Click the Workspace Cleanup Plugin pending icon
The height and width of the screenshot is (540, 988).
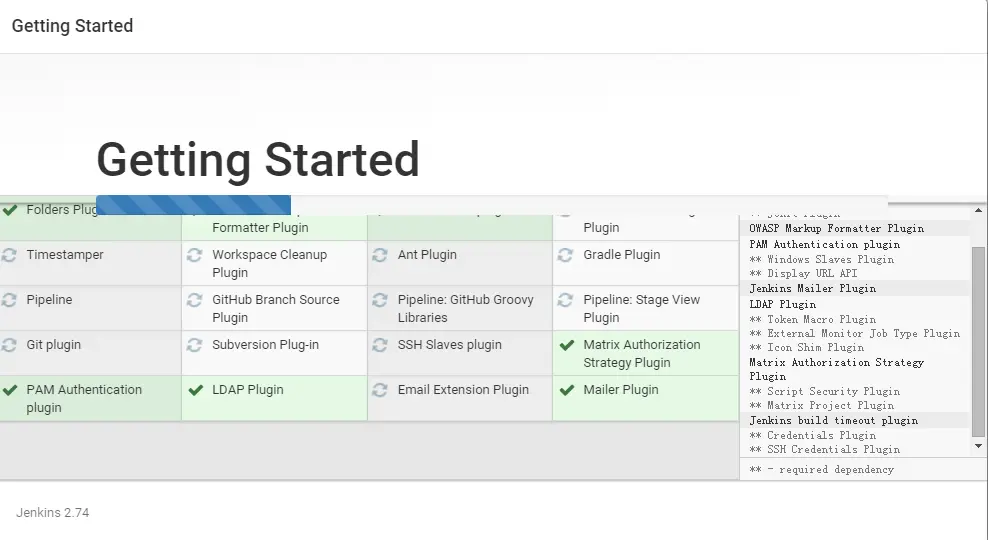194,255
